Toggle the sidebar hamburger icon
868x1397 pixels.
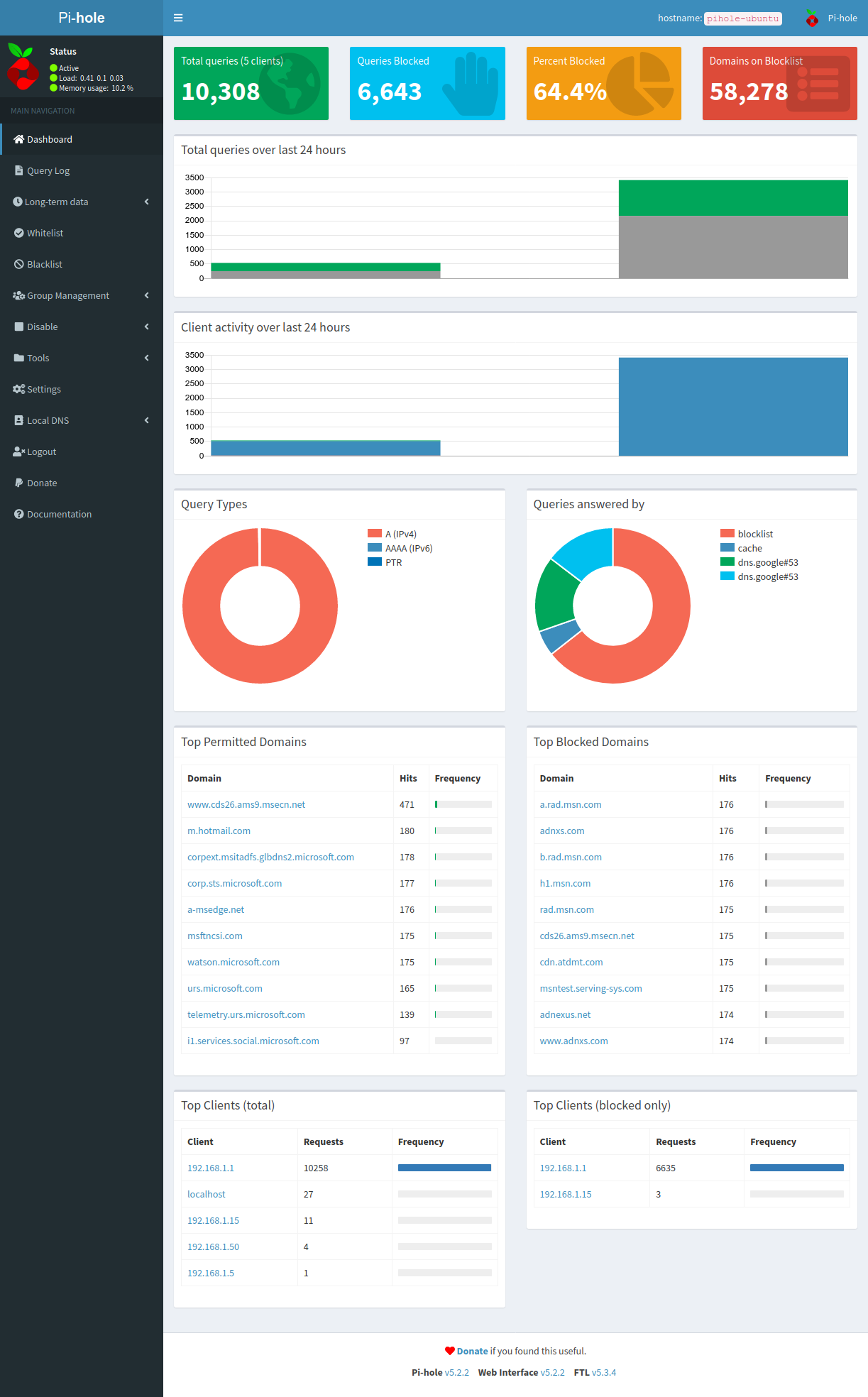178,18
